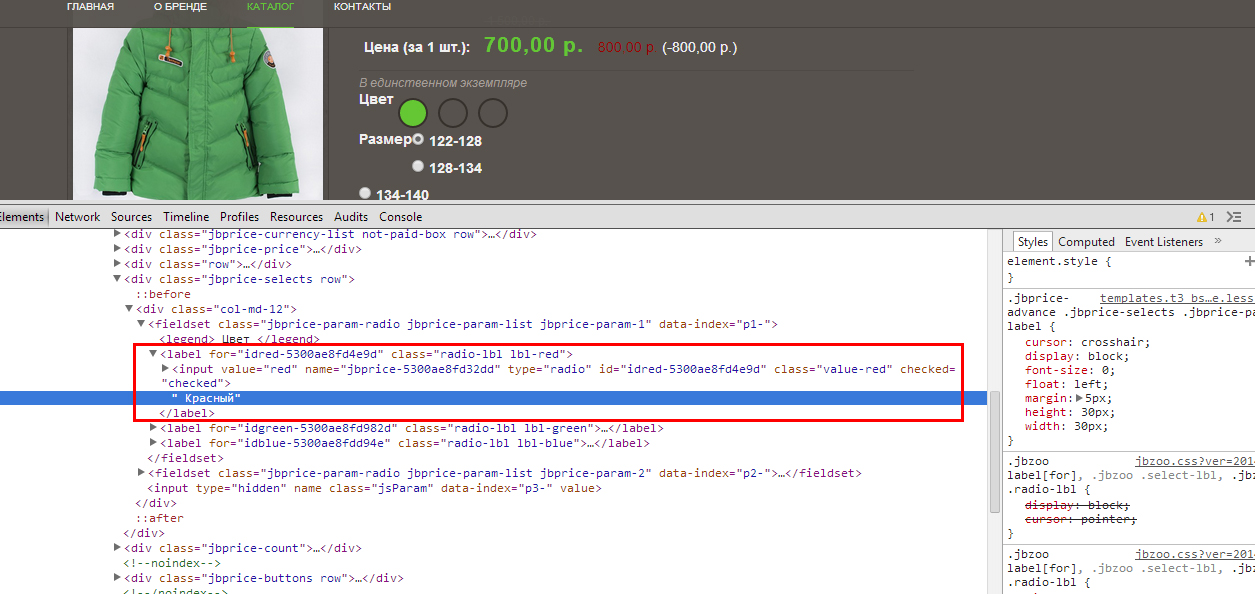Go to the Audits panel

pos(351,217)
